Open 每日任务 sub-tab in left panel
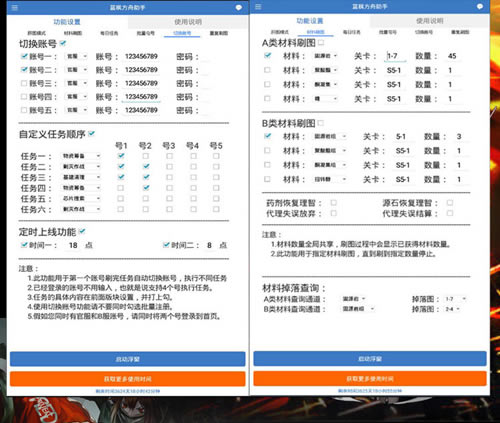The height and width of the screenshot is (423, 500). (x=109, y=33)
